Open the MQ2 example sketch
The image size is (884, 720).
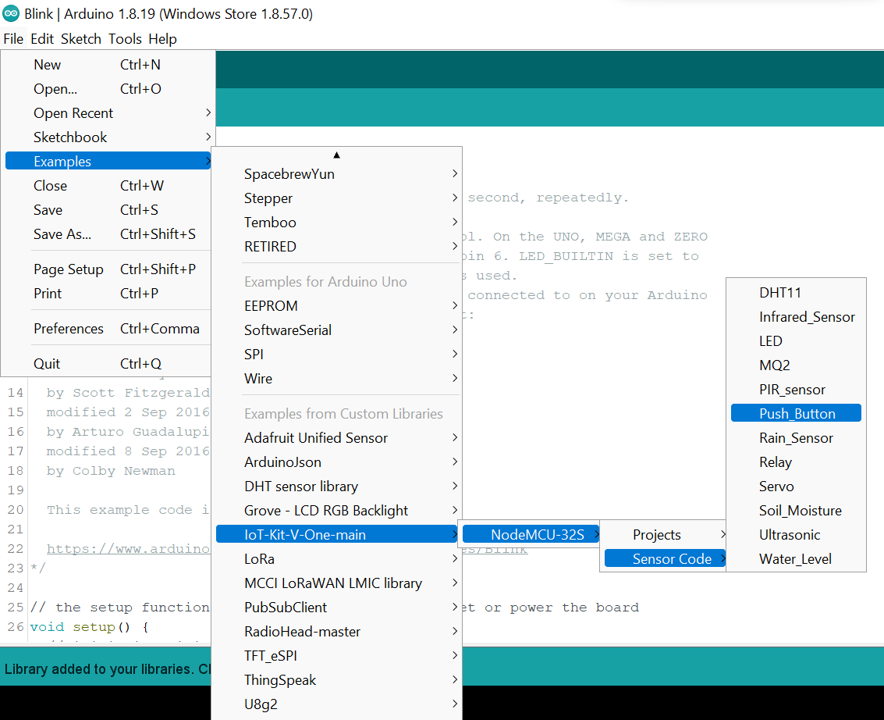pyautogui.click(x=796, y=365)
